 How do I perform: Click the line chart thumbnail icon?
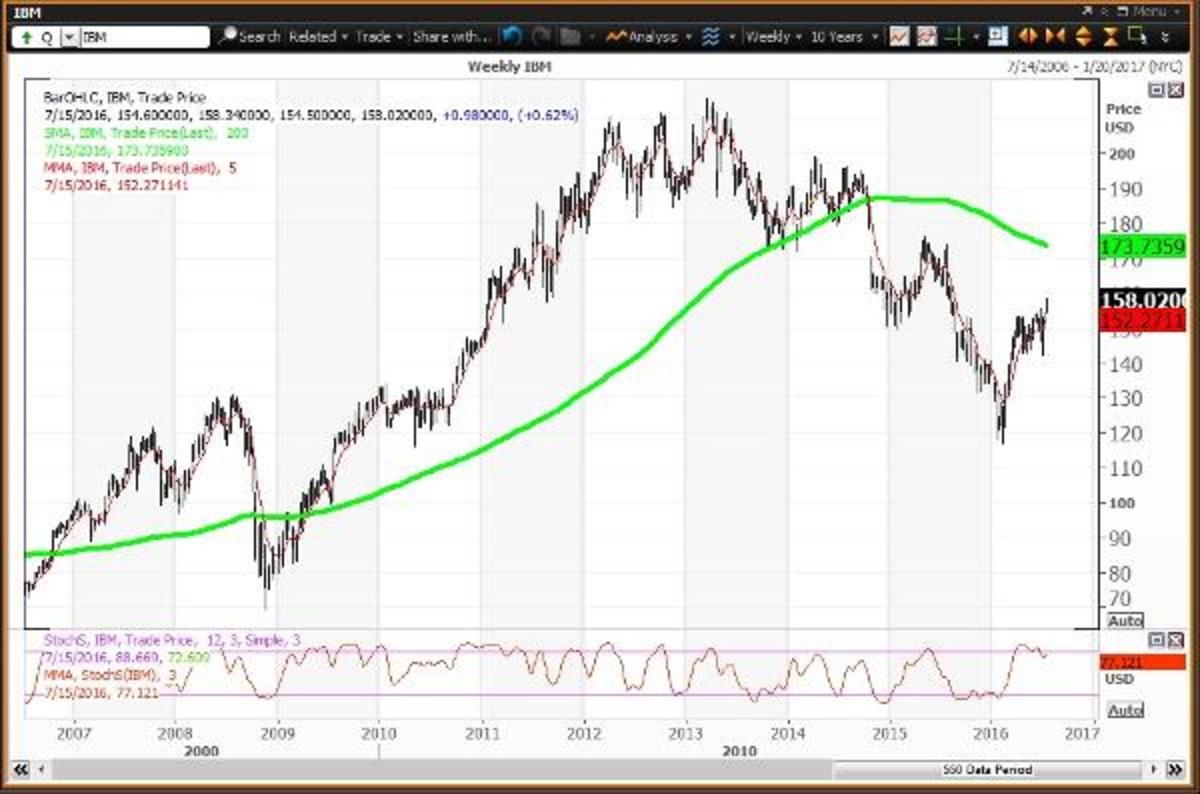click(899, 36)
